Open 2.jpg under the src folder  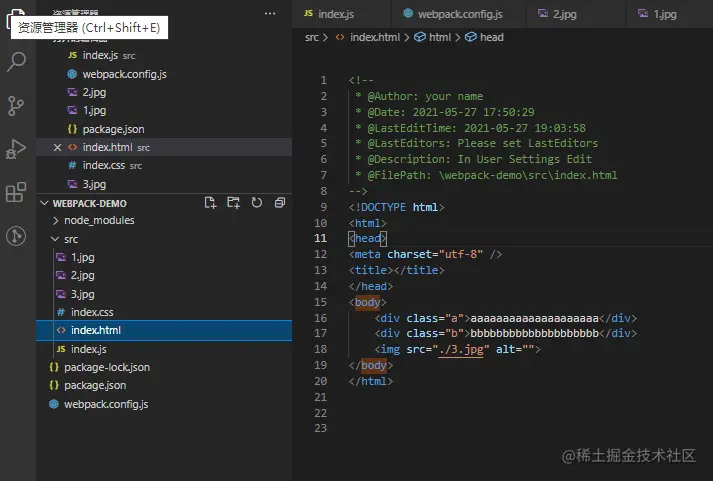164,276
